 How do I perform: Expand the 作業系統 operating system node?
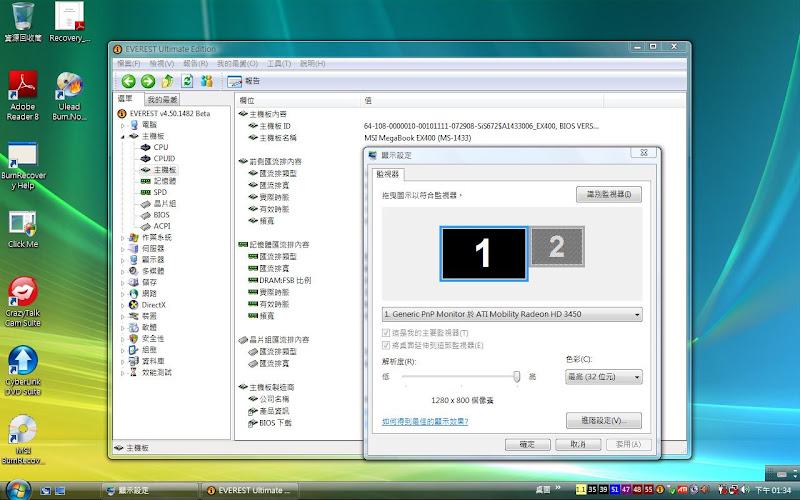point(122,238)
